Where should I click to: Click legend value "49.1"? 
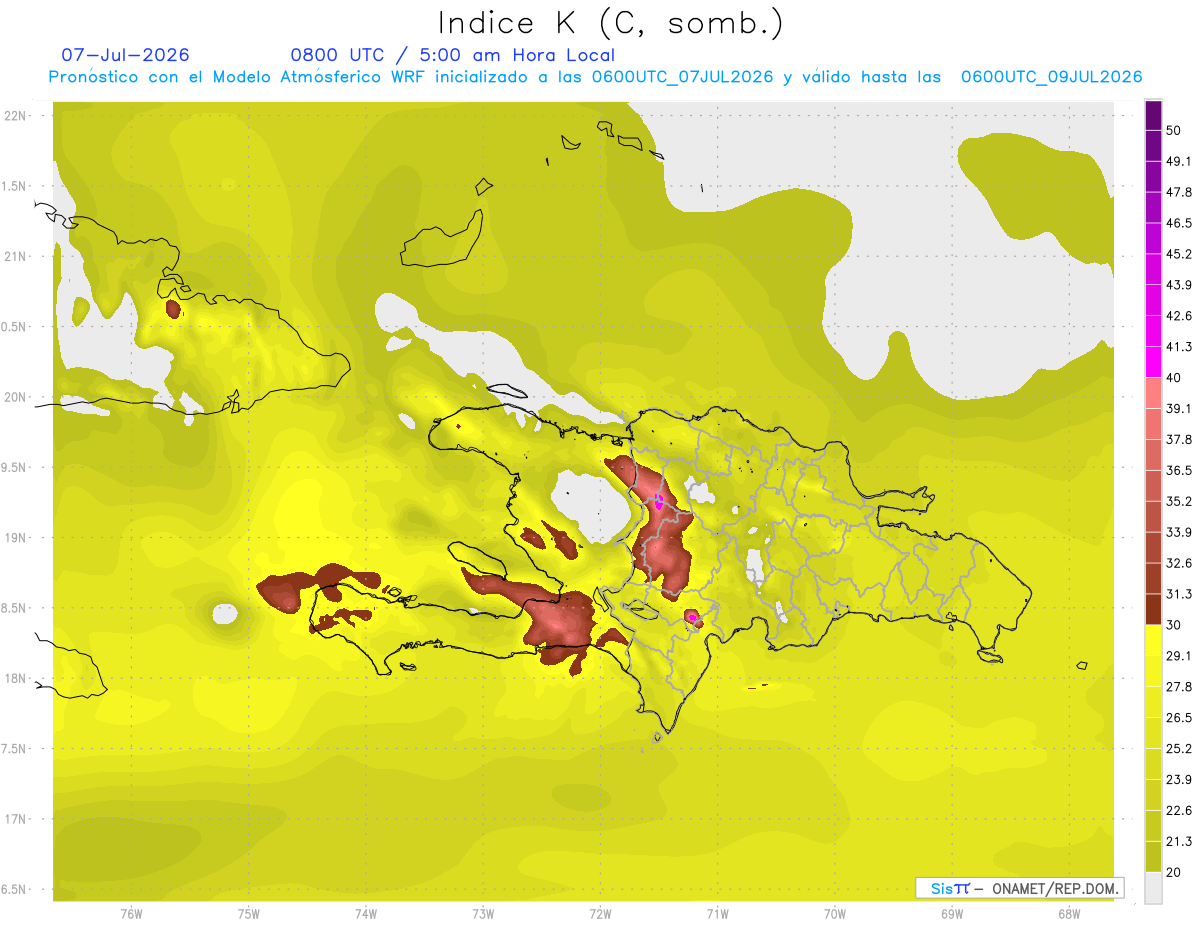[1179, 161]
